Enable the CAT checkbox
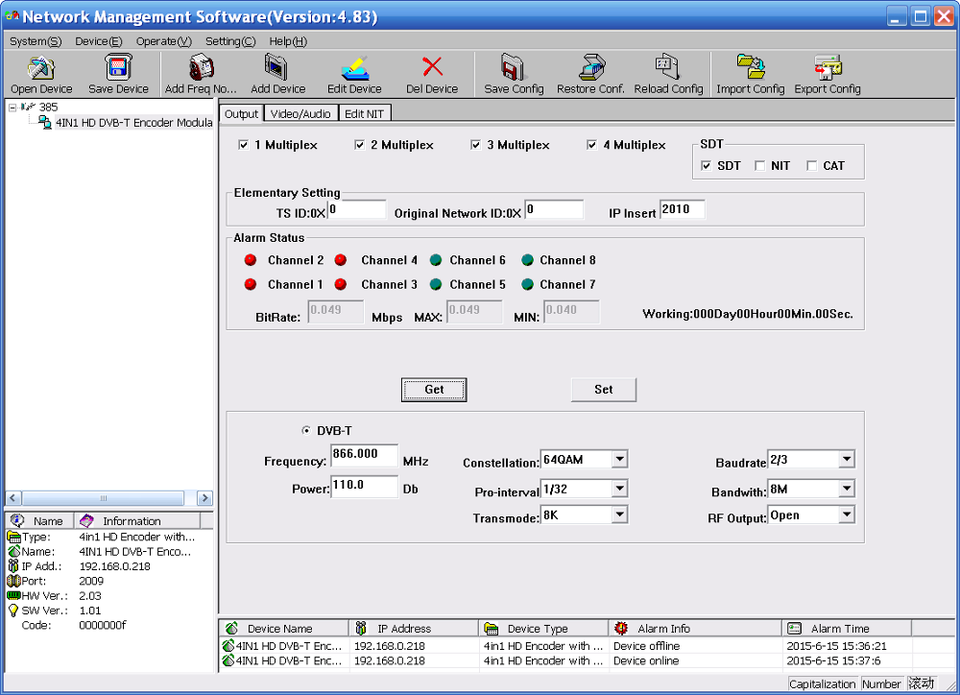 click(x=812, y=166)
